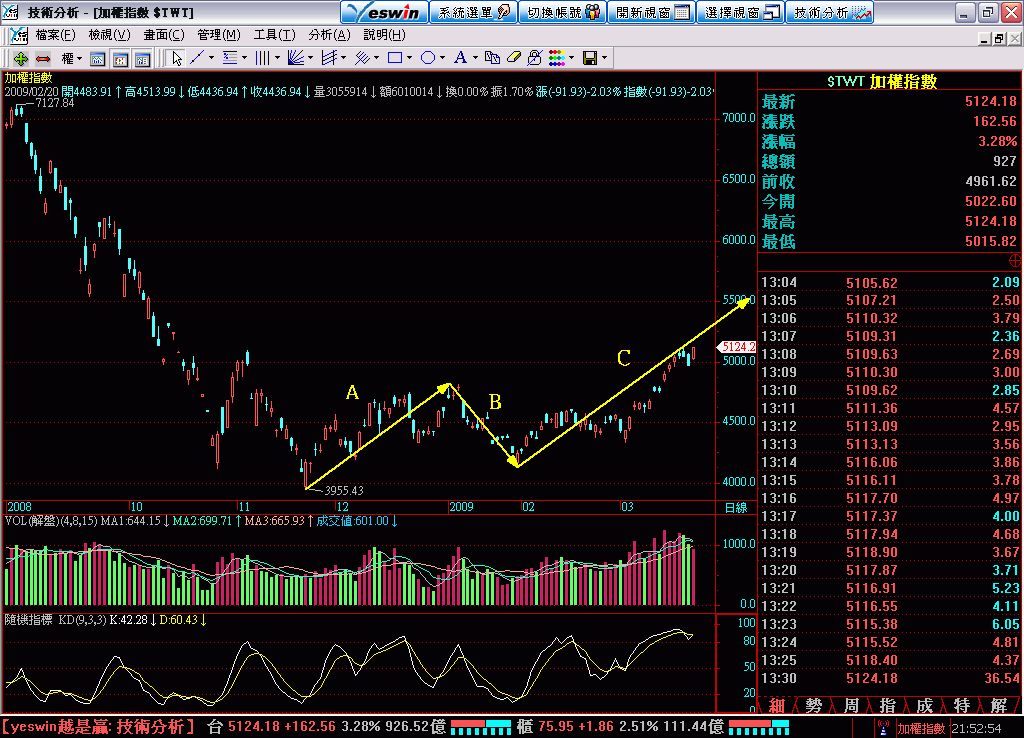This screenshot has width=1024, height=738.
Task: Toggle the second chart window layout icon
Action: coord(120,59)
